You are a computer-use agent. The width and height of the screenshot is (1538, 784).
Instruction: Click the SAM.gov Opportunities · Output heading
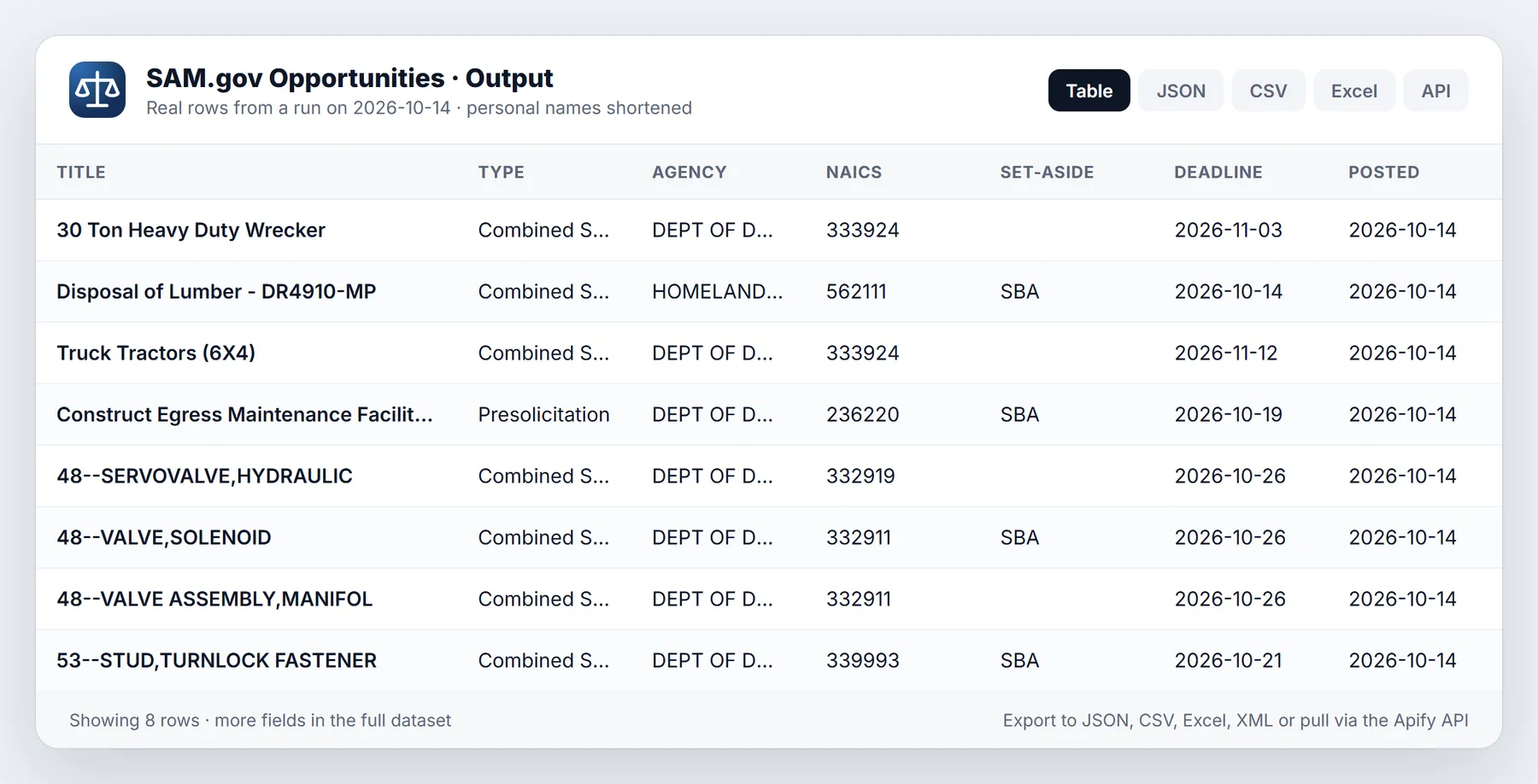coord(349,78)
